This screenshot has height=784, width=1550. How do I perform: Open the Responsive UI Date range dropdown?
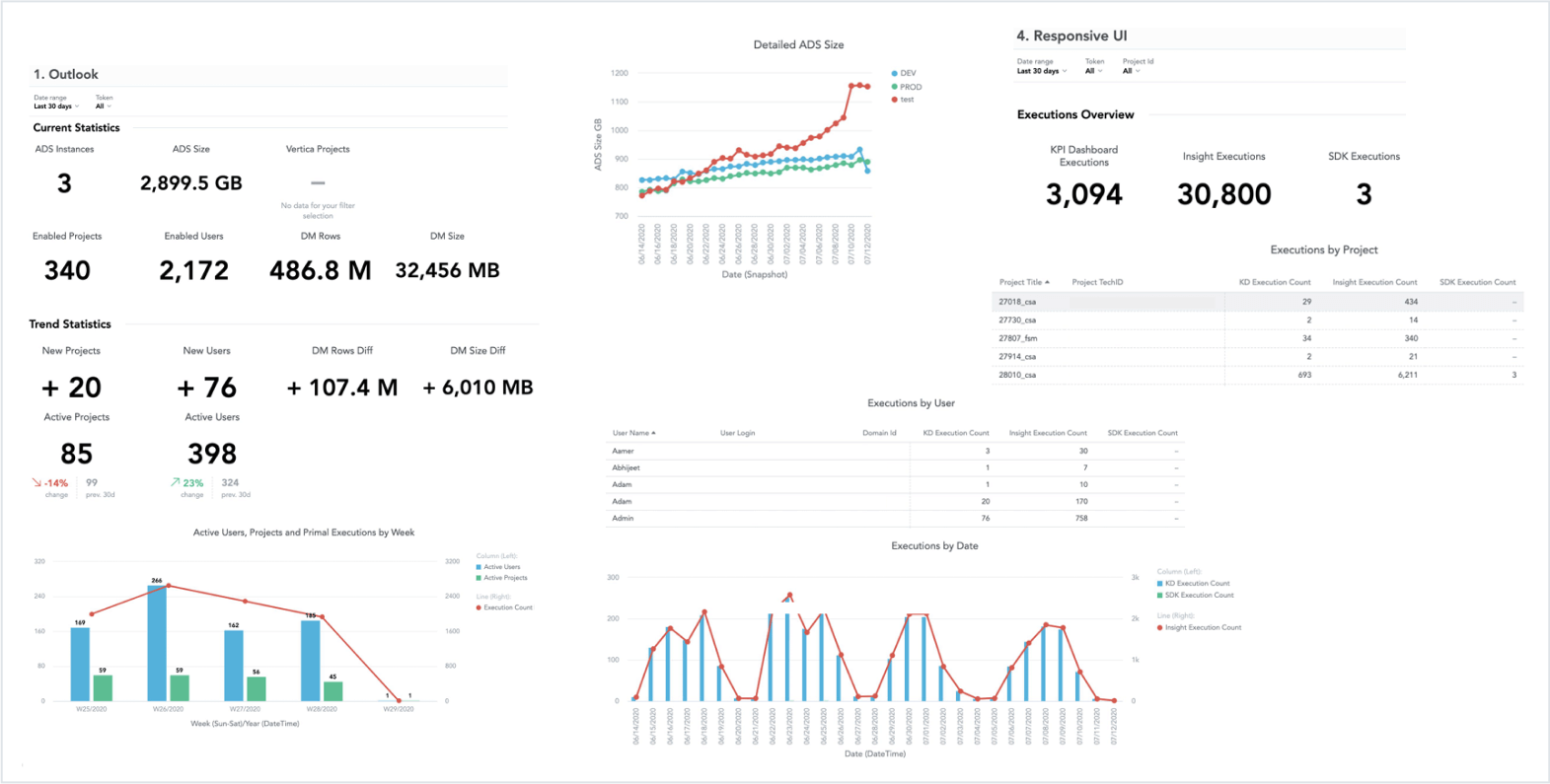click(x=1042, y=71)
